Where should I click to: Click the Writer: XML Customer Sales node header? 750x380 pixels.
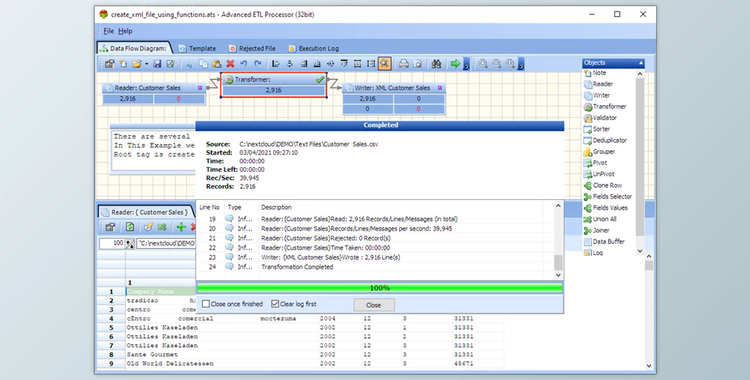coord(394,88)
